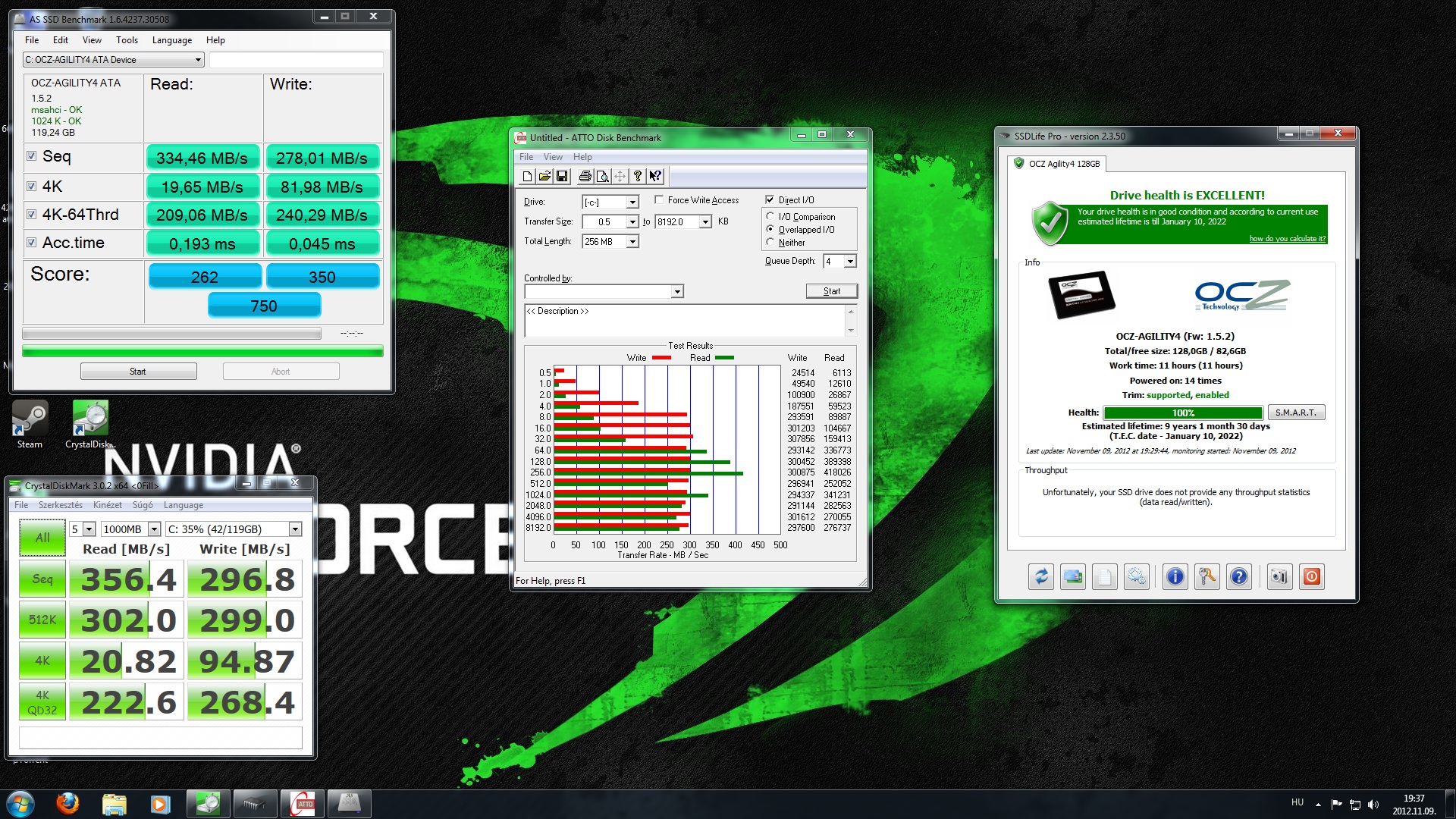
Task: Click the open folder icon in ATTO
Action: point(544,177)
